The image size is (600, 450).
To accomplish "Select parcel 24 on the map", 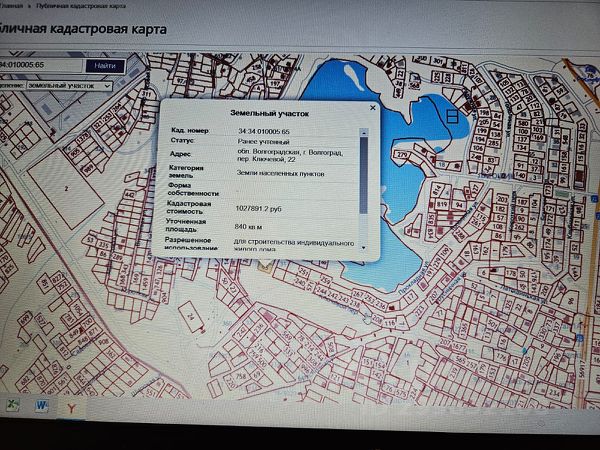I will click(x=191, y=316).
